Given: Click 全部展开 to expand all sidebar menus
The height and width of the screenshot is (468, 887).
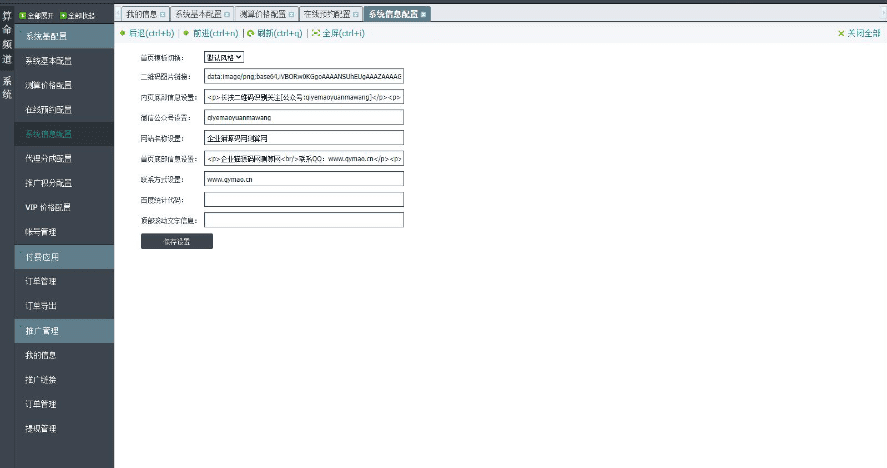Looking at the screenshot, I should point(35,15).
